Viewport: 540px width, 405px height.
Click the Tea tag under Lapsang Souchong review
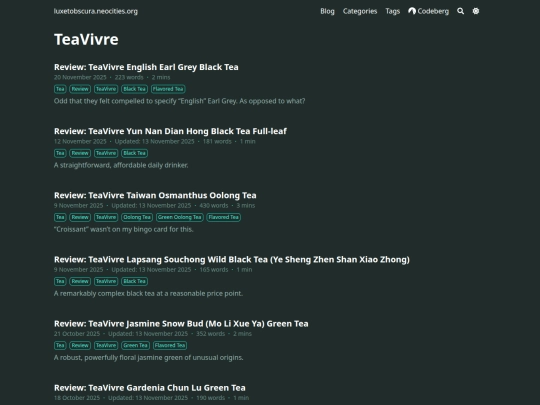tap(60, 281)
